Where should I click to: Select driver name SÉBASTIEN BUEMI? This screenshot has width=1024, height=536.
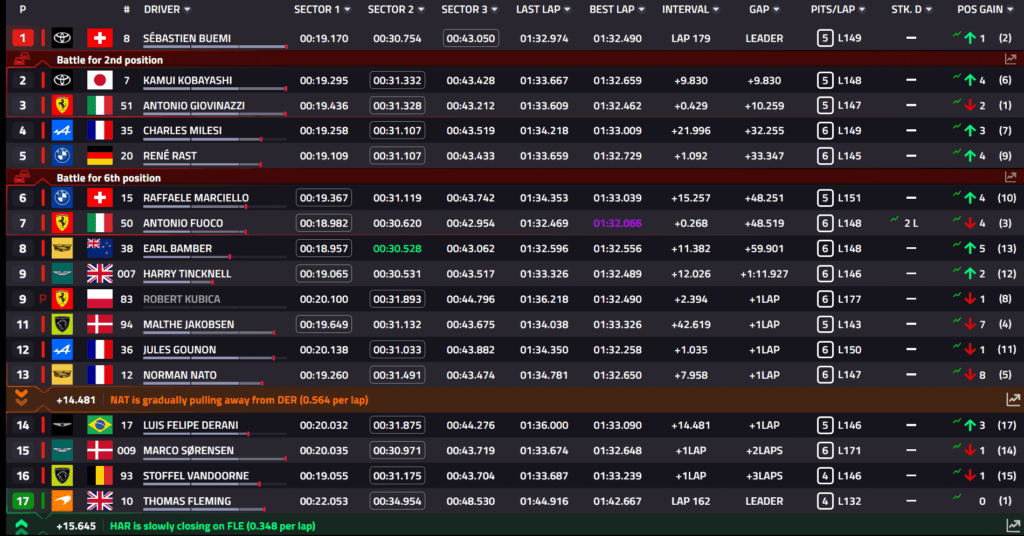[x=187, y=39]
